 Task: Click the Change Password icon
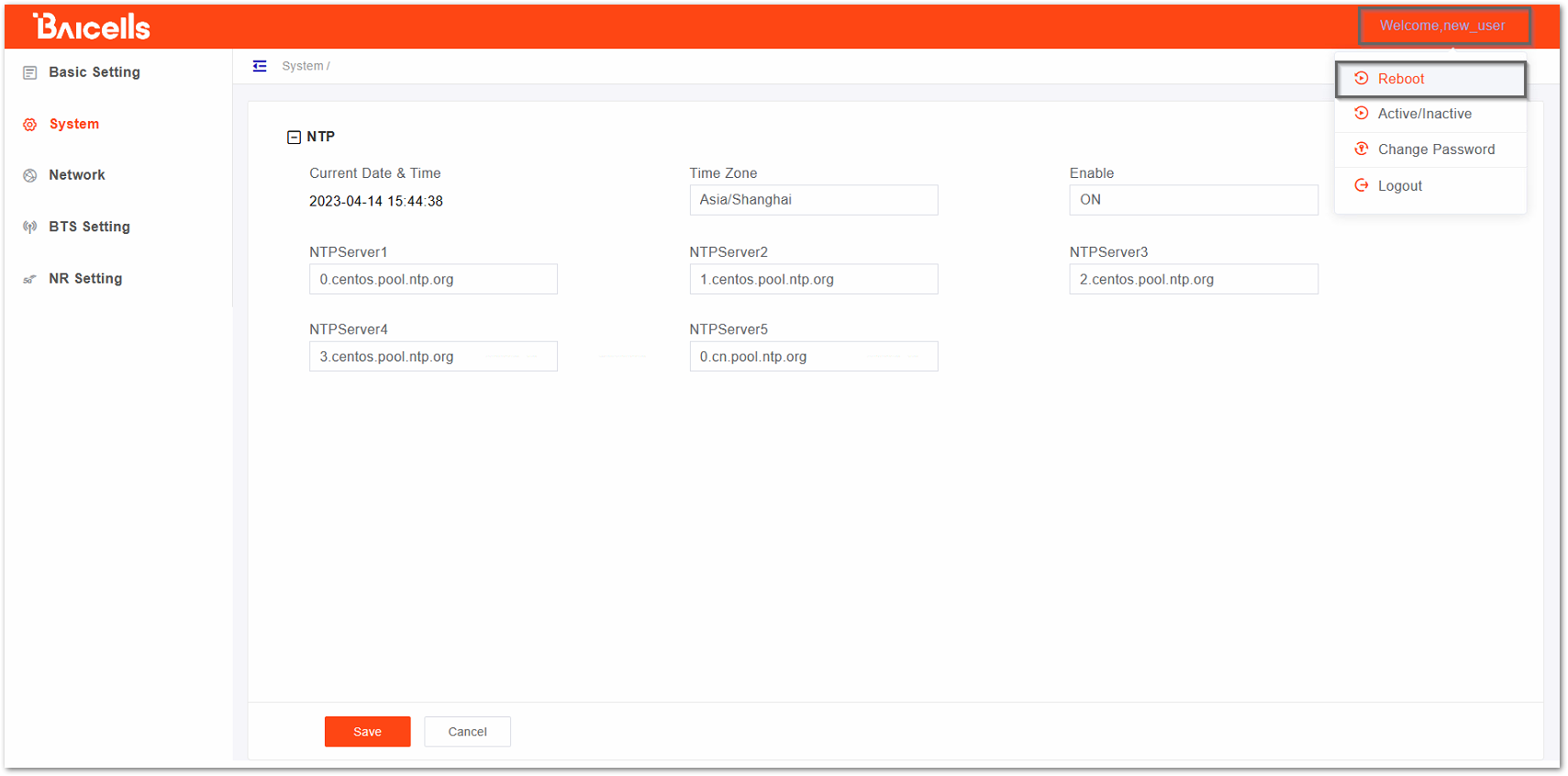[1362, 150]
